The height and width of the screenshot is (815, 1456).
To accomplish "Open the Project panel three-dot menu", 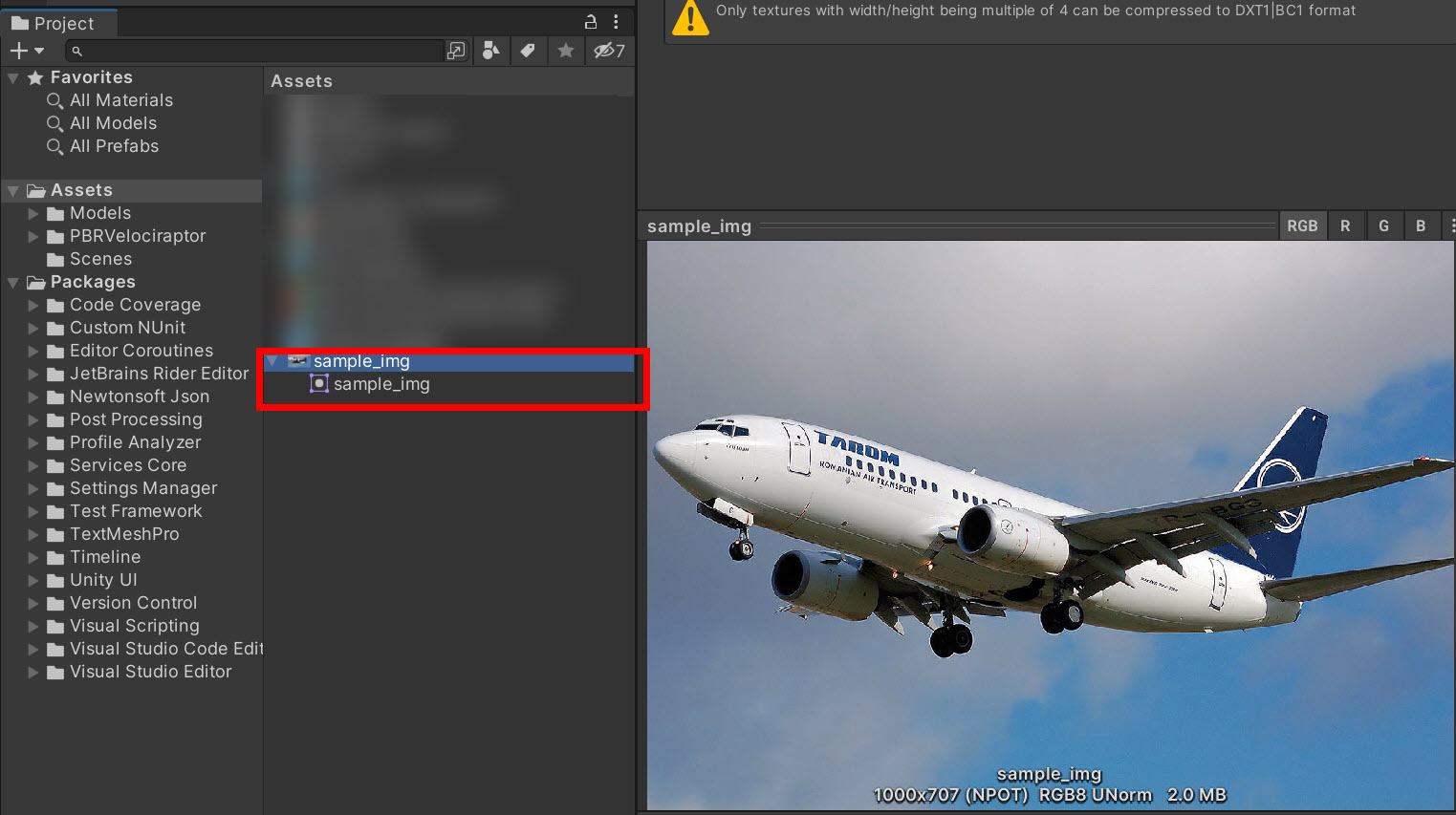I will tap(616, 22).
